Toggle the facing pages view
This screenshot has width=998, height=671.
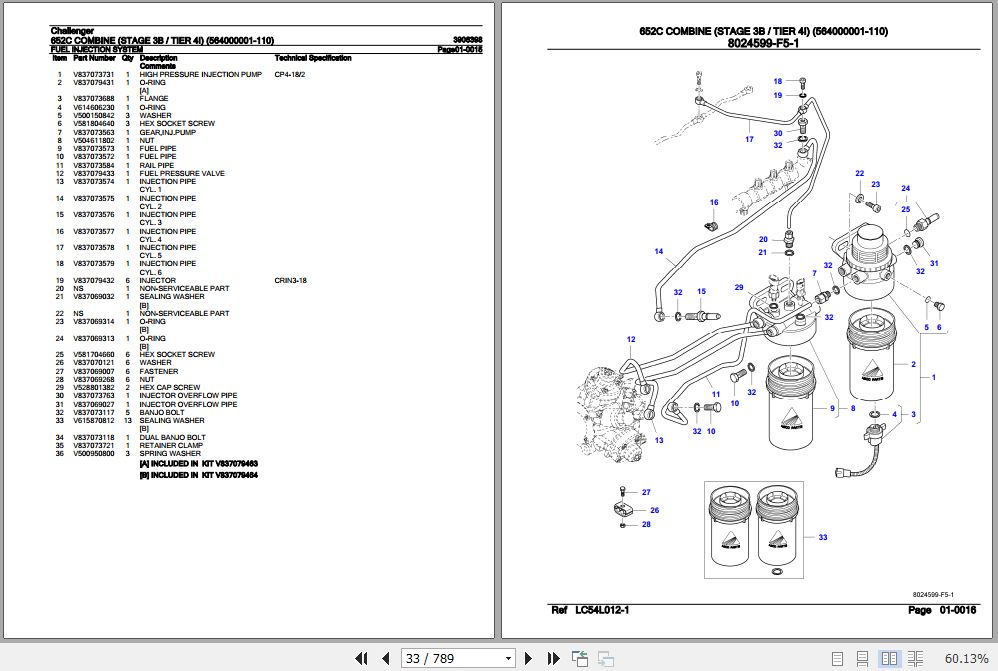coord(888,658)
